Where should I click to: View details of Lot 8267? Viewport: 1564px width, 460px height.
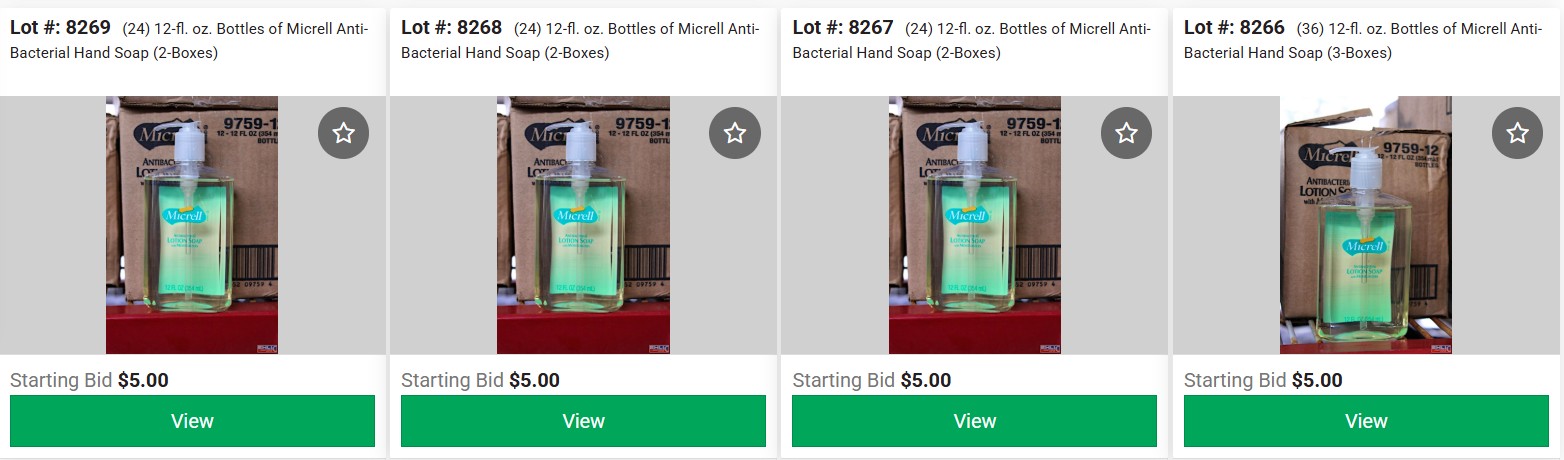coord(974,421)
